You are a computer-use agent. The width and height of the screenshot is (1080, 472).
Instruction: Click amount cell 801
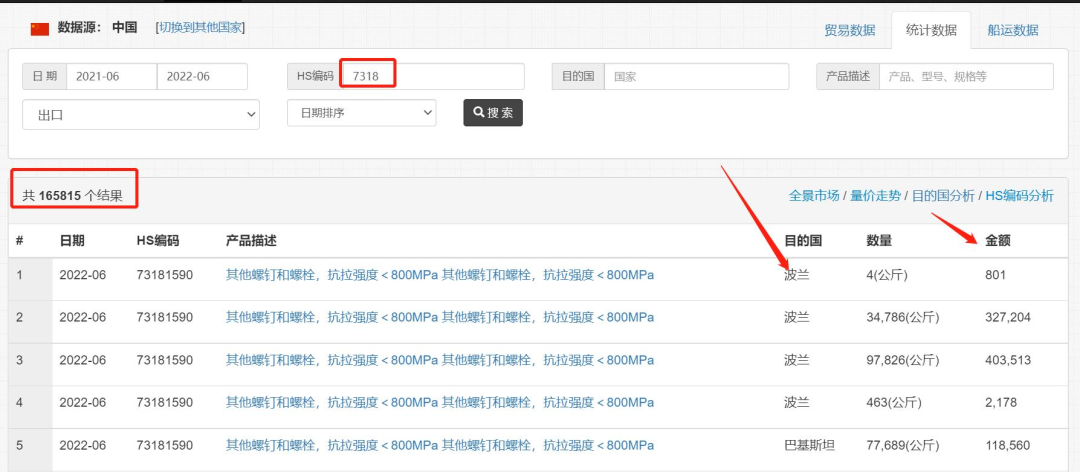[x=996, y=275]
